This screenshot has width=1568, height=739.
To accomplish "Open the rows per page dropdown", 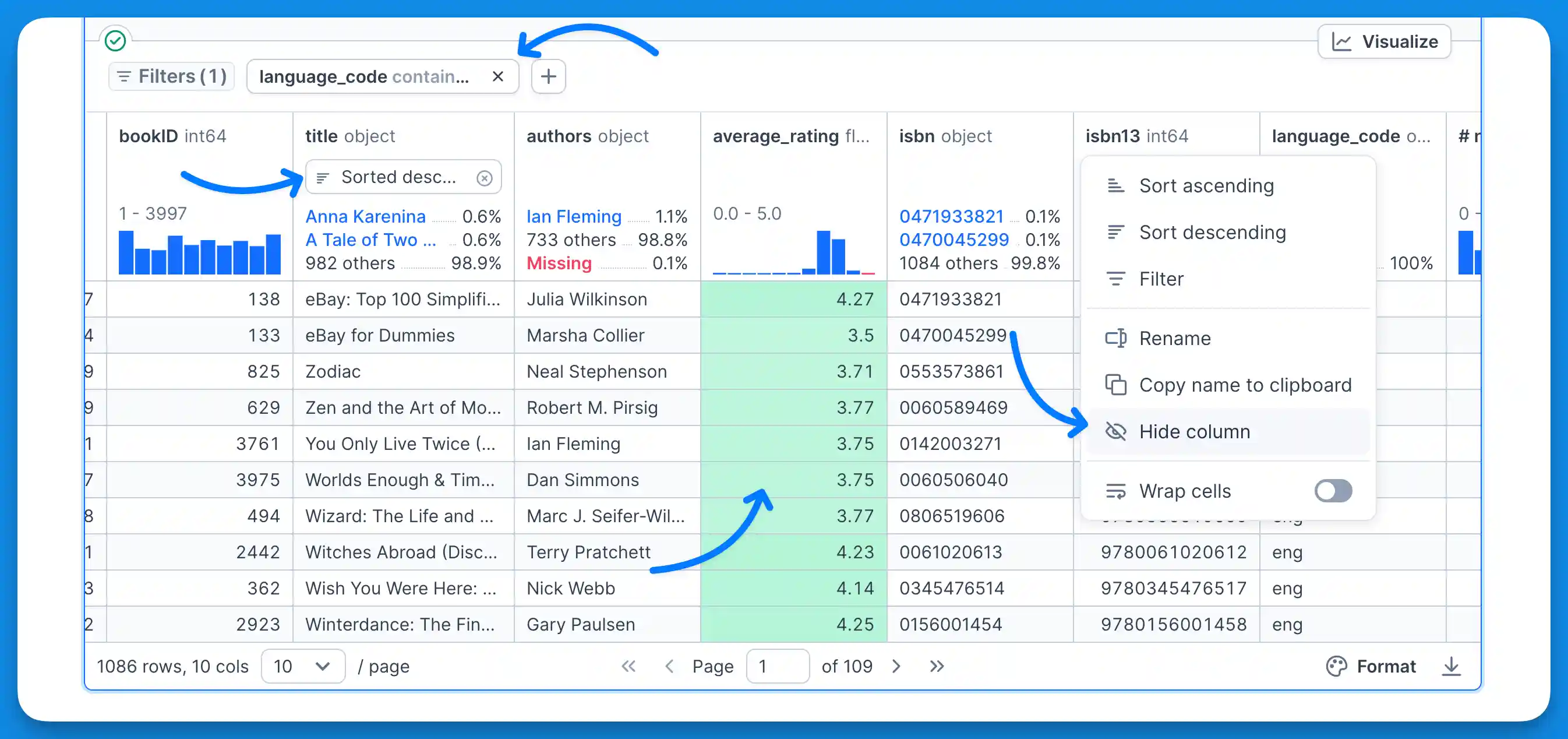I will [x=302, y=666].
